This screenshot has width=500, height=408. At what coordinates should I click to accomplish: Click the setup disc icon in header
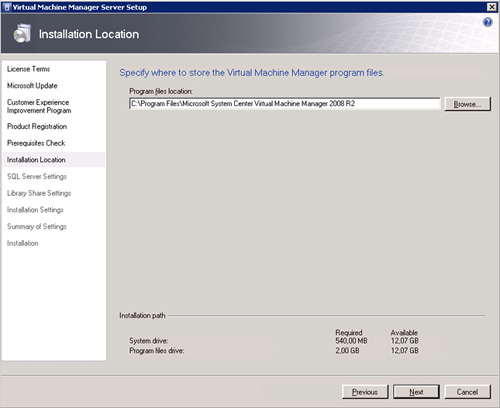pos(22,33)
